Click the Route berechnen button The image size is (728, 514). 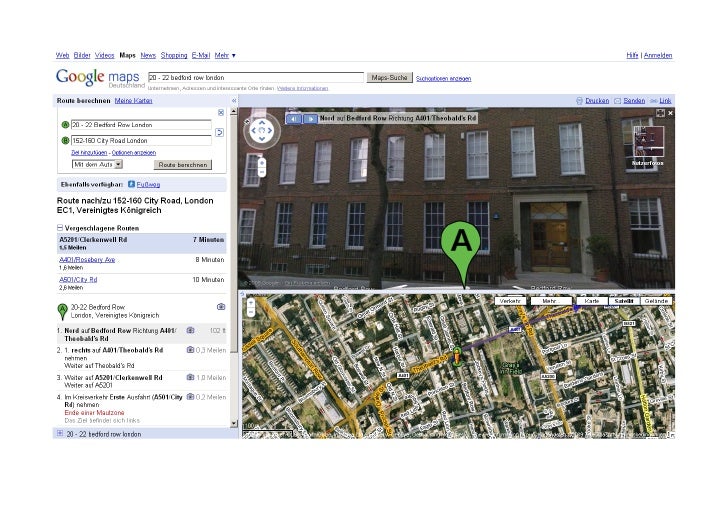coord(182,164)
